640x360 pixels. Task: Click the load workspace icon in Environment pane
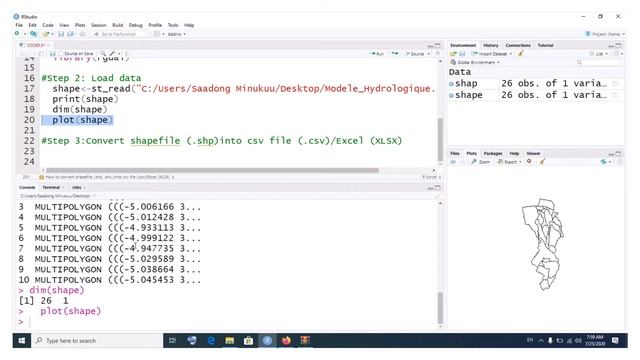[x=453, y=53]
